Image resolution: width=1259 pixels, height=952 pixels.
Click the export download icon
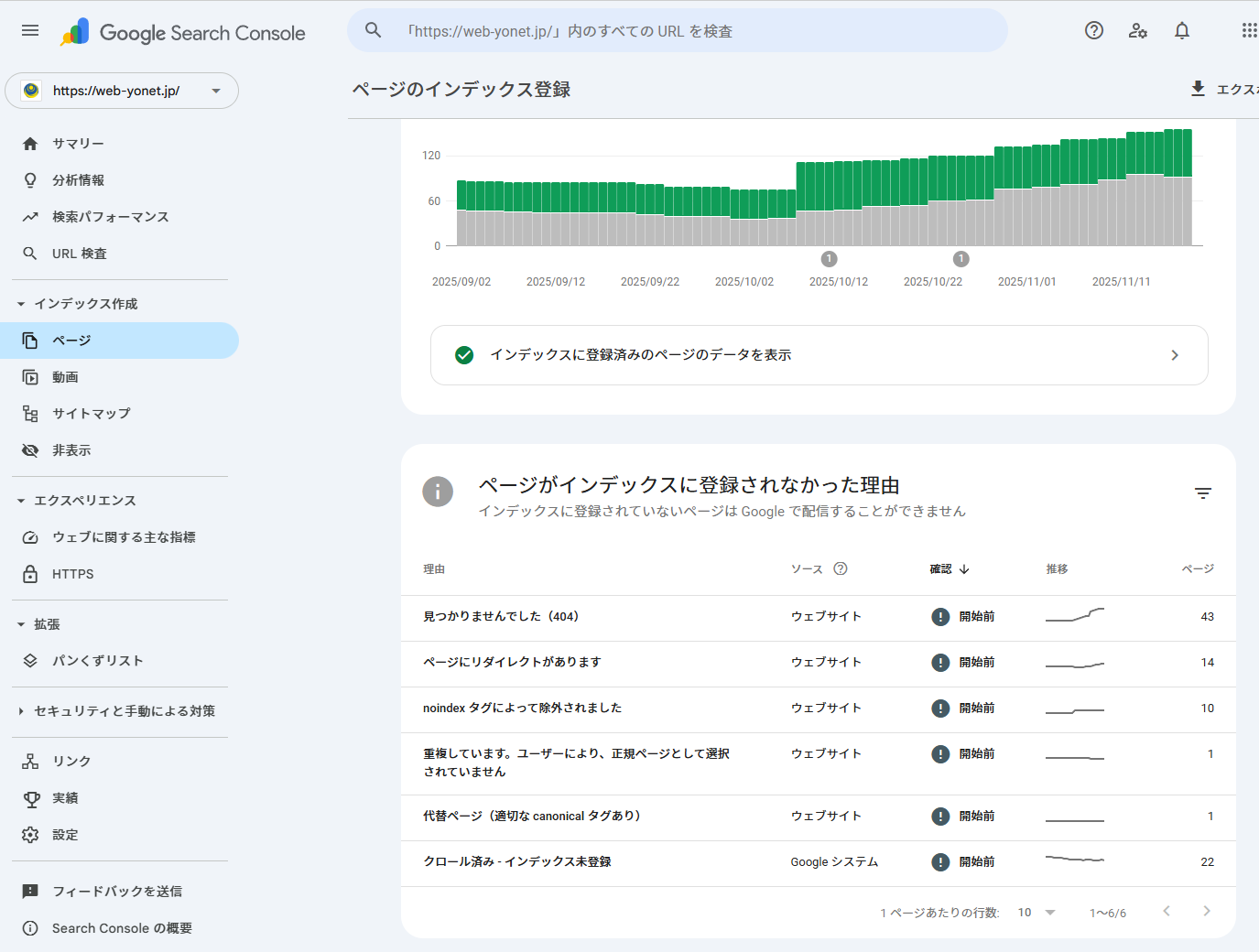1198,89
